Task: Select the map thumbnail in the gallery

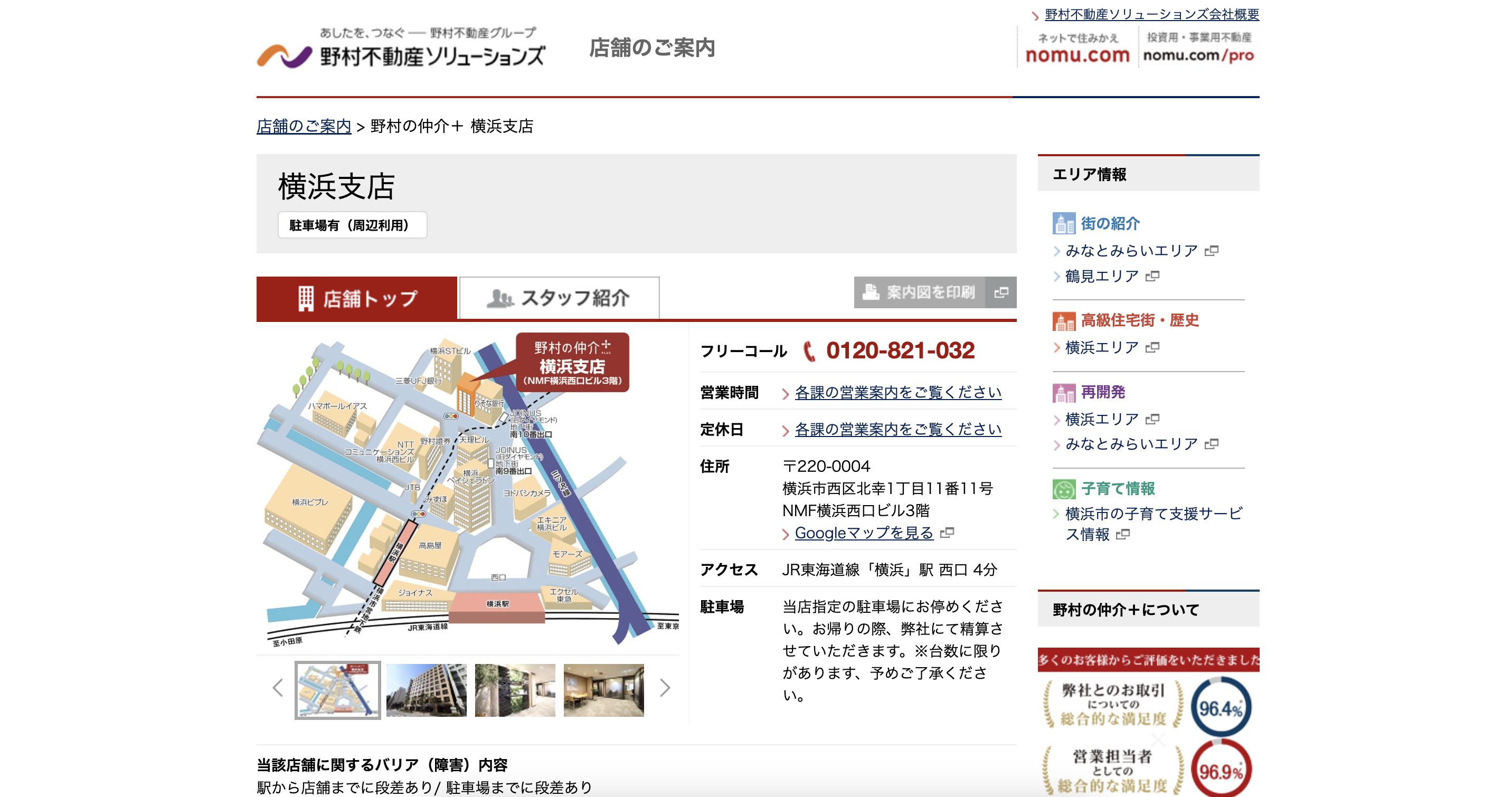Action: pyautogui.click(x=337, y=690)
